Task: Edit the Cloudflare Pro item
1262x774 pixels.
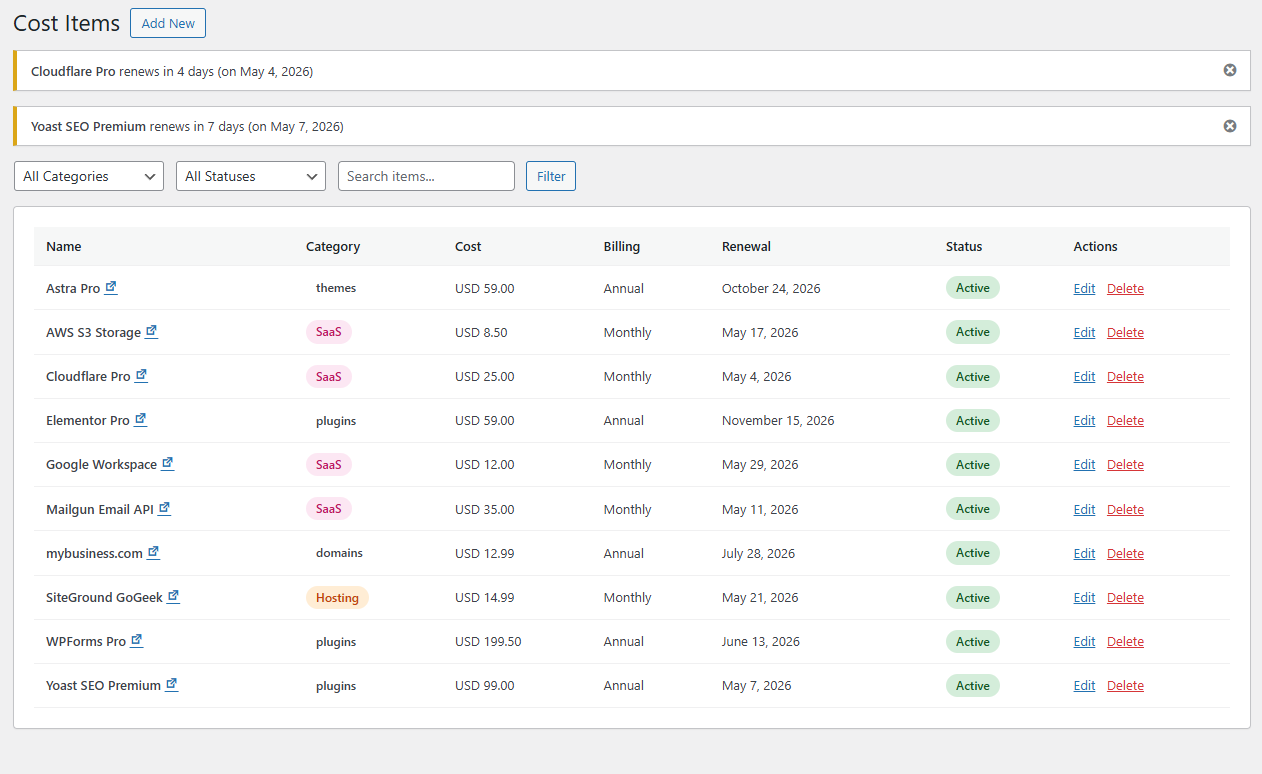Action: [x=1084, y=376]
